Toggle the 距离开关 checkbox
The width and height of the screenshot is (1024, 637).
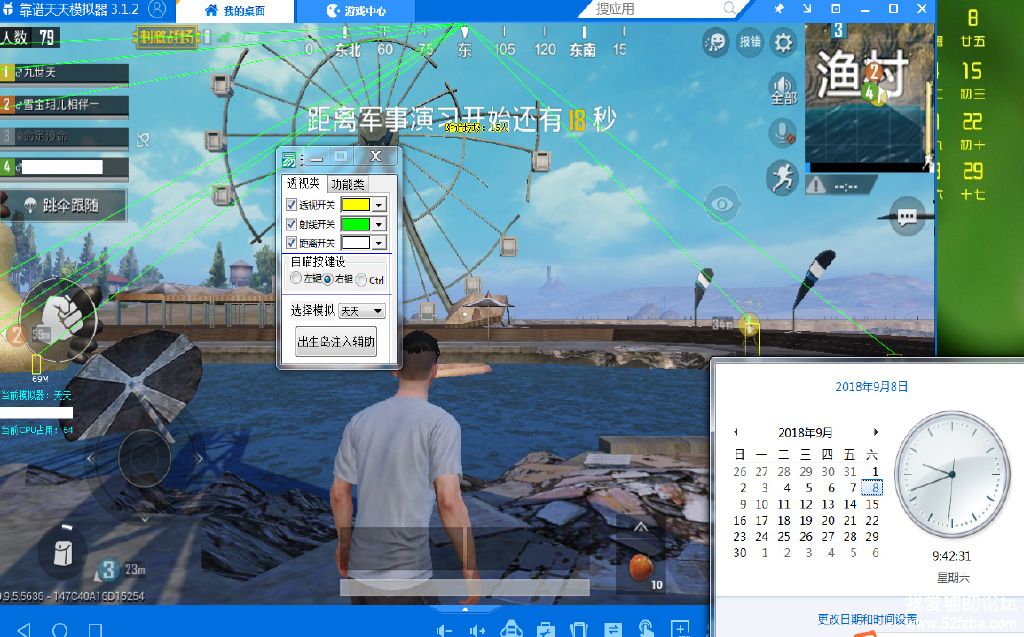point(291,242)
